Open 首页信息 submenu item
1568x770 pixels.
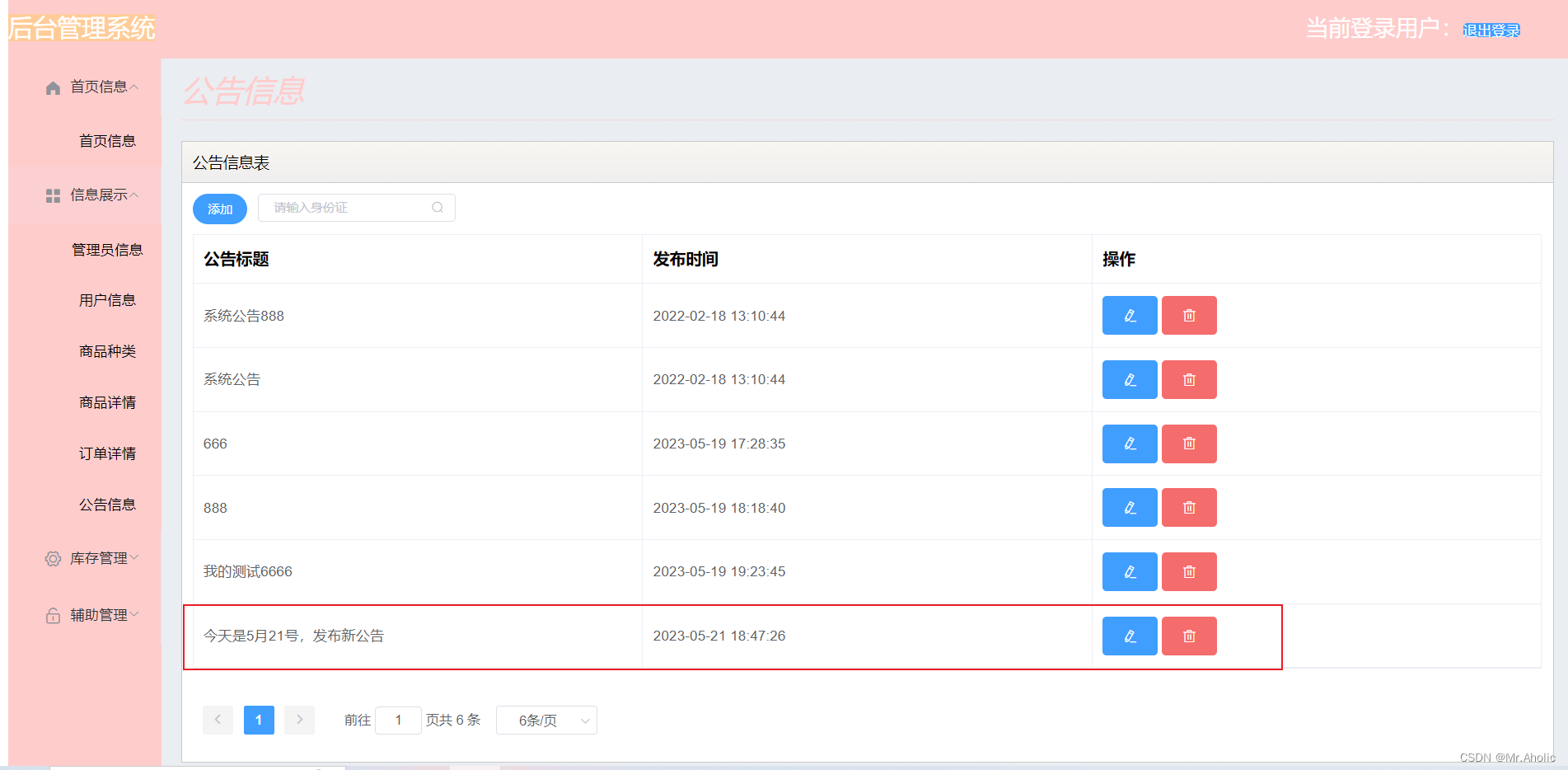107,141
